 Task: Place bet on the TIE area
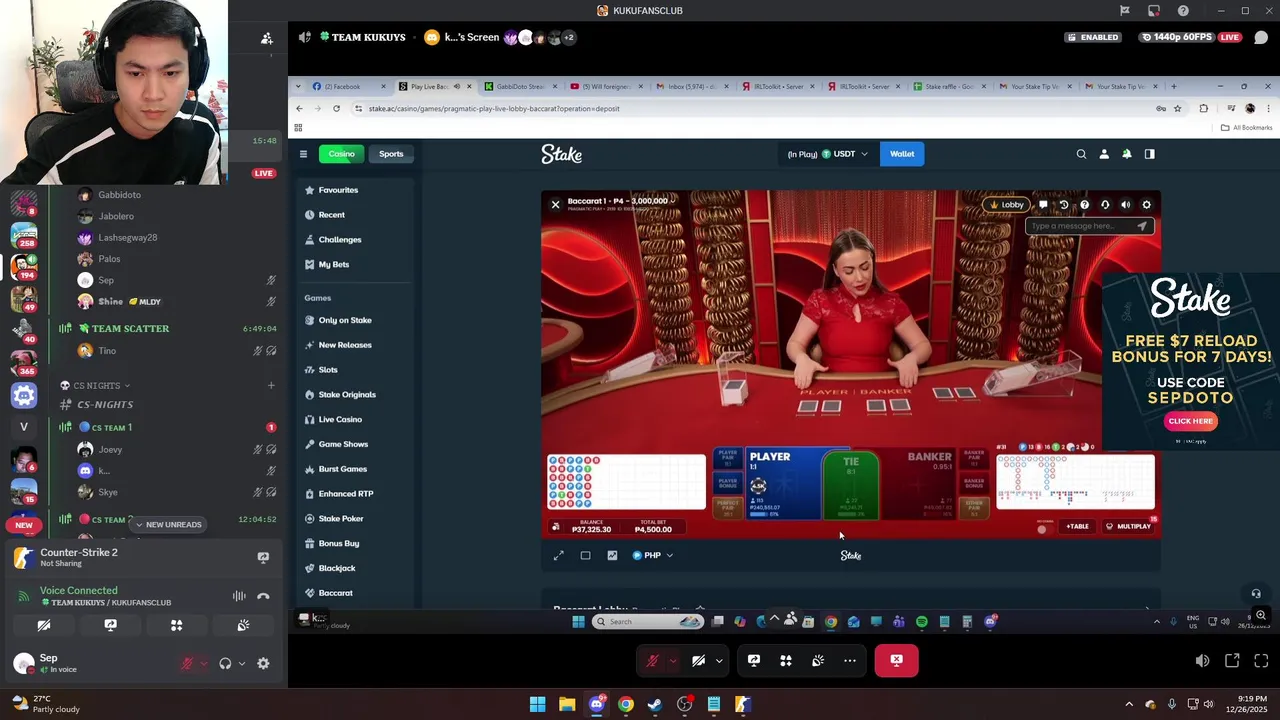point(851,485)
